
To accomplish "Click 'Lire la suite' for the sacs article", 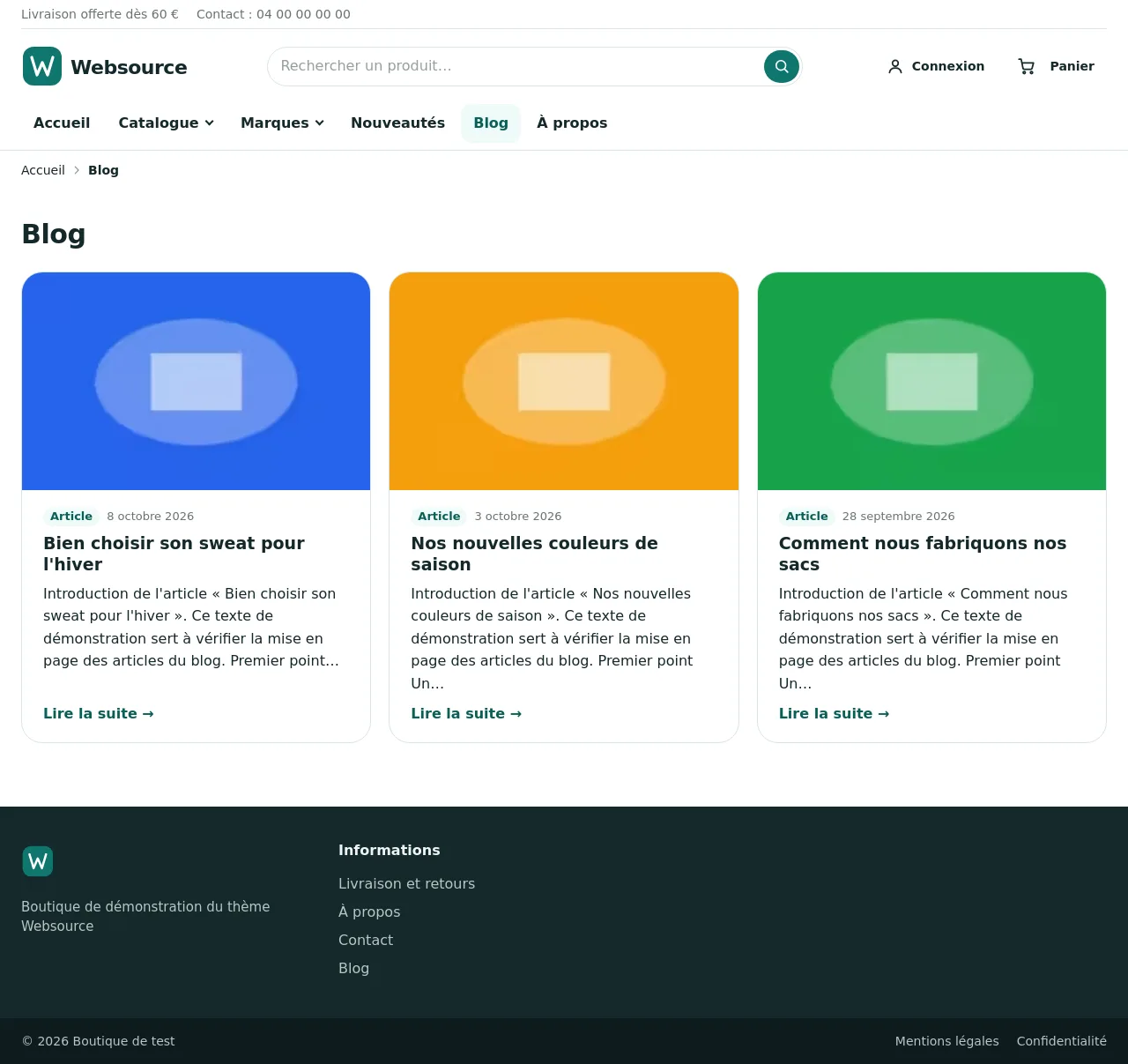I will click(x=835, y=713).
